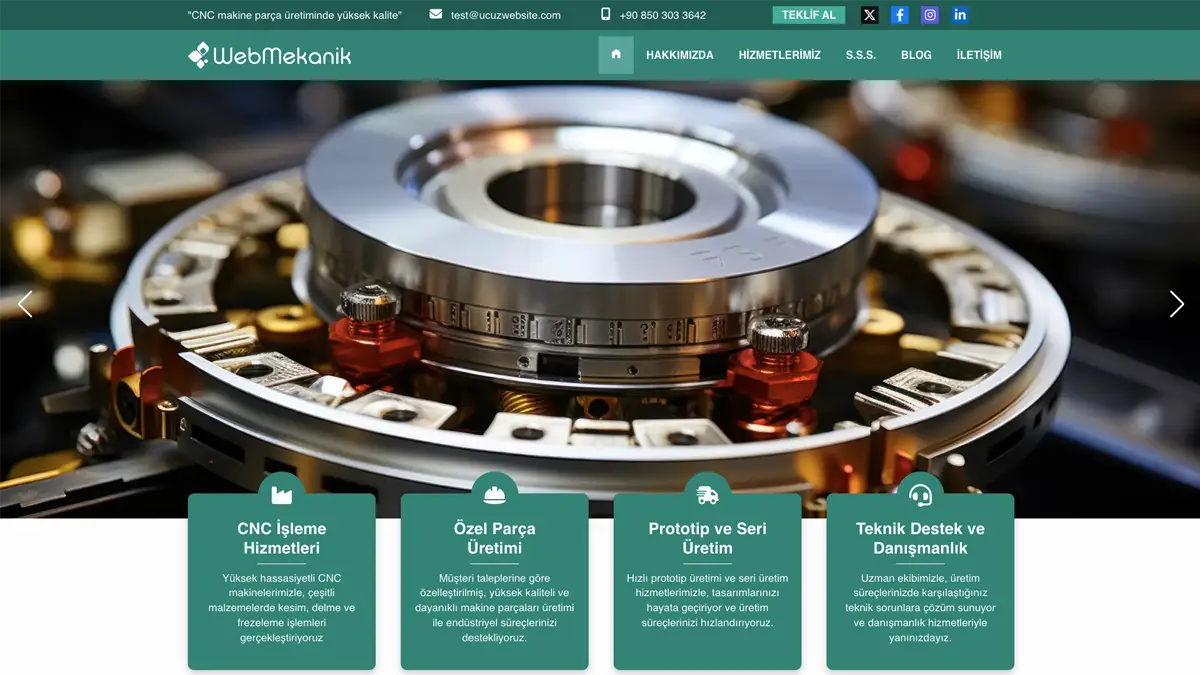
Task: Open the S.S.S. menu item
Action: tap(861, 55)
